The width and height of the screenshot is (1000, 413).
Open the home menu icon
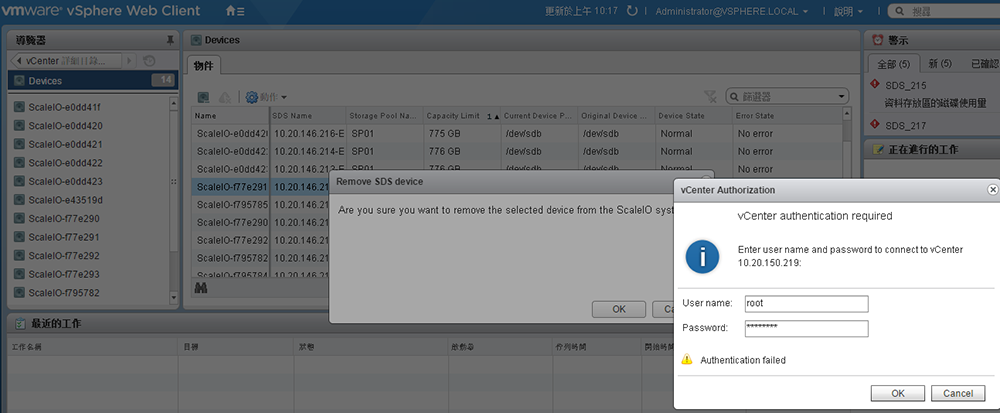(235, 11)
